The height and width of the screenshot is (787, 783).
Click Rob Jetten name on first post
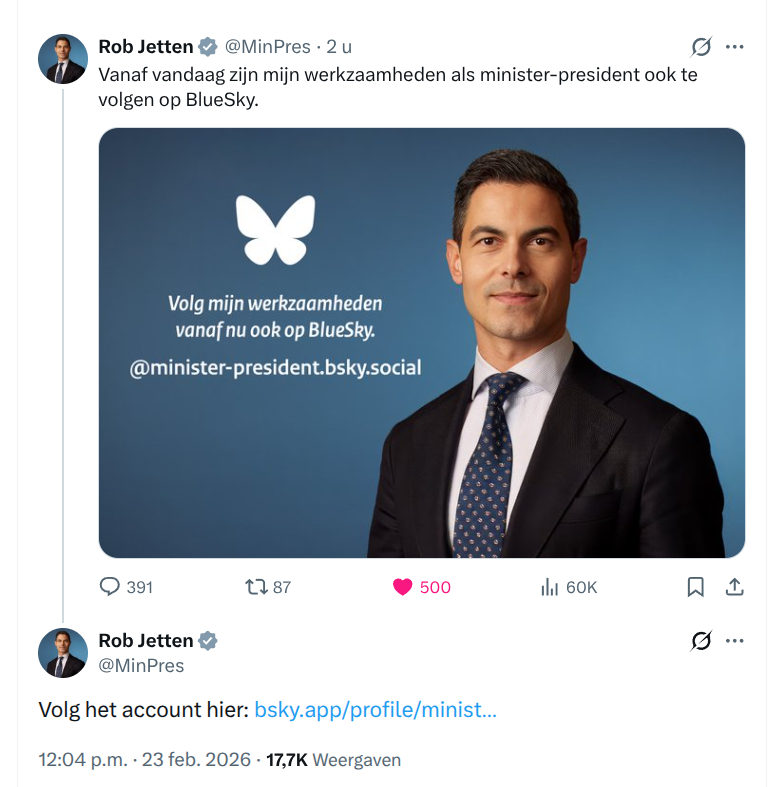coord(145,47)
